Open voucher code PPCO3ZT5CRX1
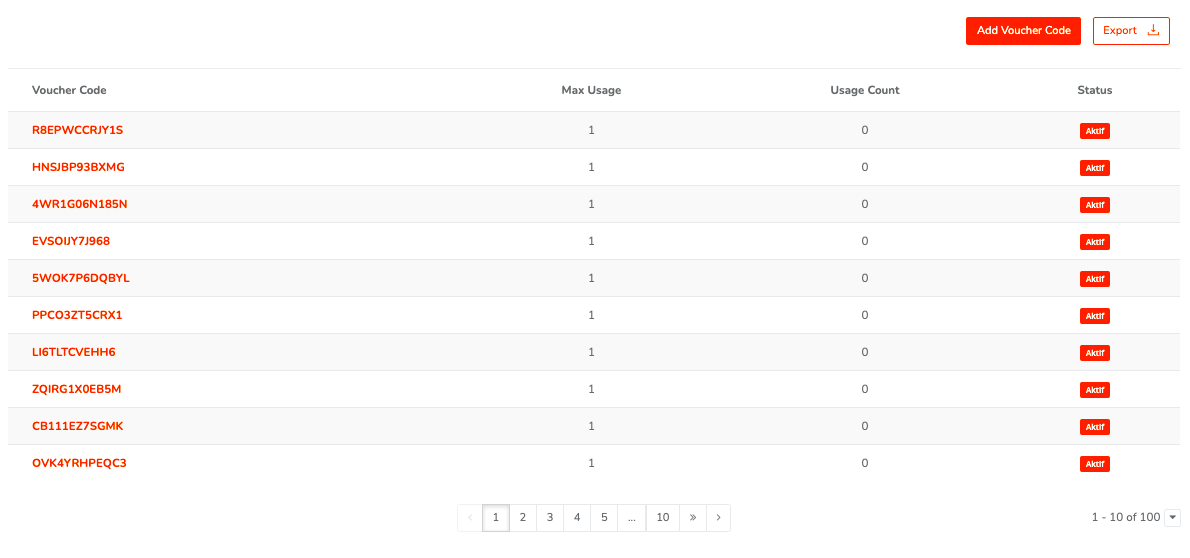The height and width of the screenshot is (558, 1190). [x=77, y=315]
